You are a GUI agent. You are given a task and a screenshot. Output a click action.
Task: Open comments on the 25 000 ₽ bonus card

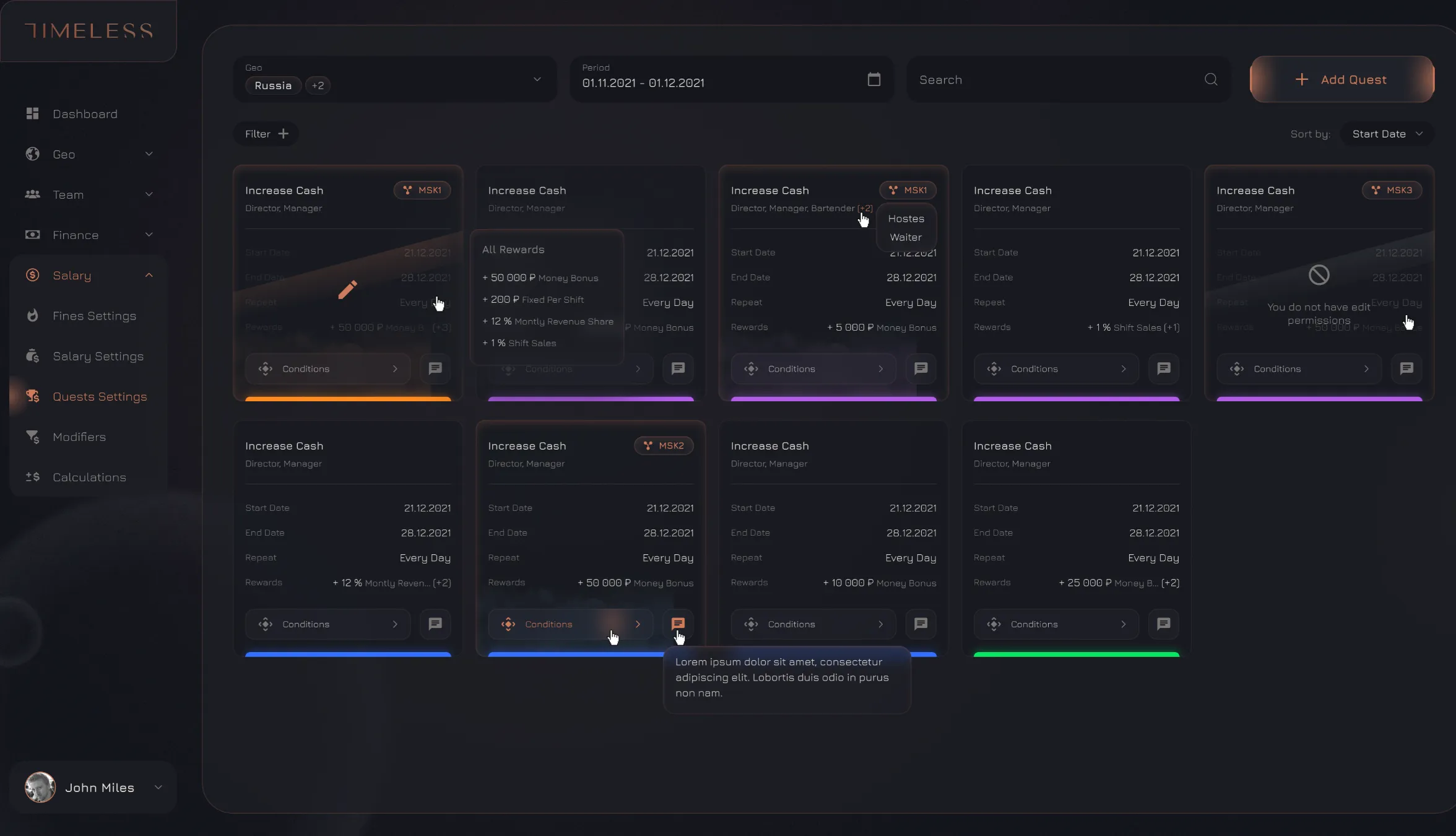[x=1164, y=624]
